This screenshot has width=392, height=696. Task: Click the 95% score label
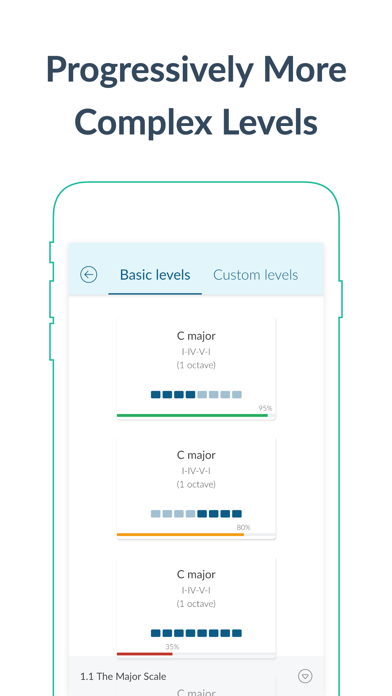click(x=265, y=408)
